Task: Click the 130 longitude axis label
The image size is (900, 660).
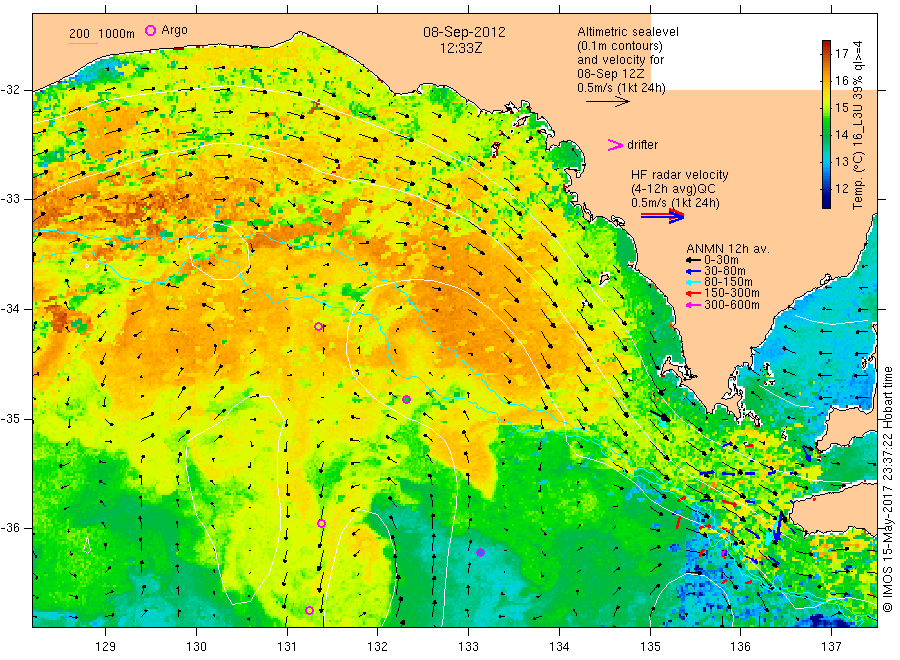Action: tap(196, 647)
